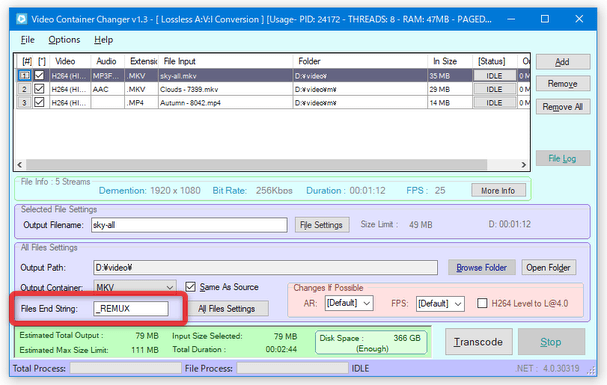Start the Transcode process
The width and height of the screenshot is (607, 385).
click(478, 342)
